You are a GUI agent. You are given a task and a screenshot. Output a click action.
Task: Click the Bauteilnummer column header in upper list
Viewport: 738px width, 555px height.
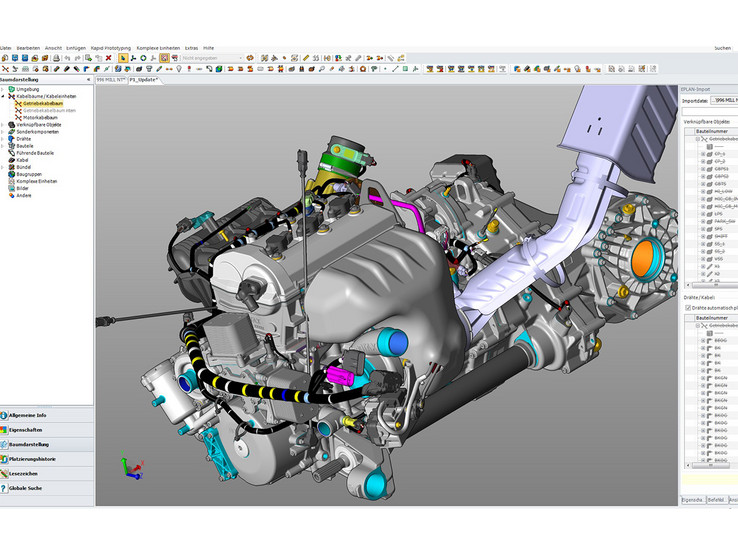[717, 131]
